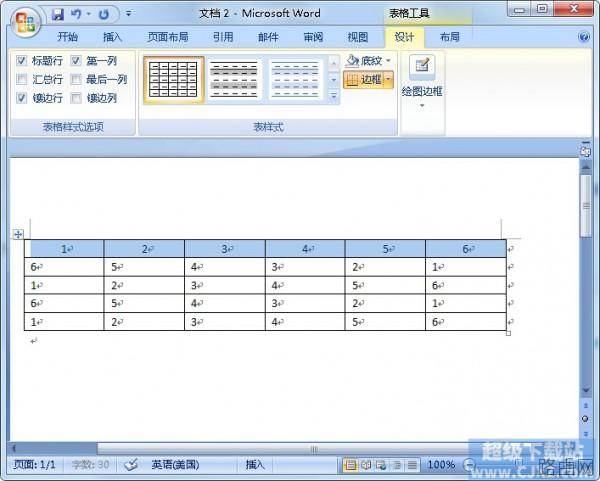Switch to Full Screen Reading view

coord(366,465)
